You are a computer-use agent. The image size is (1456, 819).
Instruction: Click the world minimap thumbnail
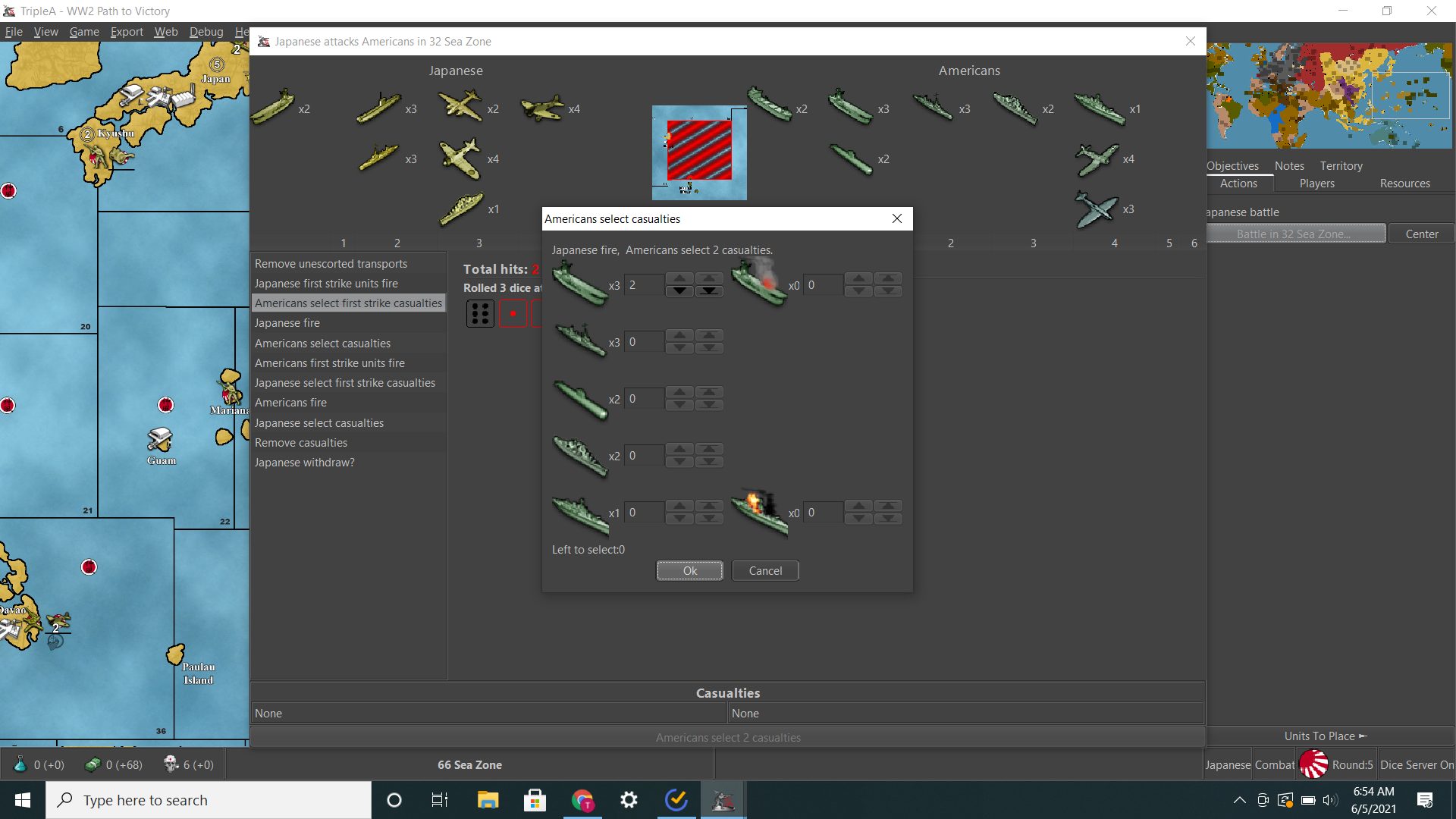point(1329,96)
